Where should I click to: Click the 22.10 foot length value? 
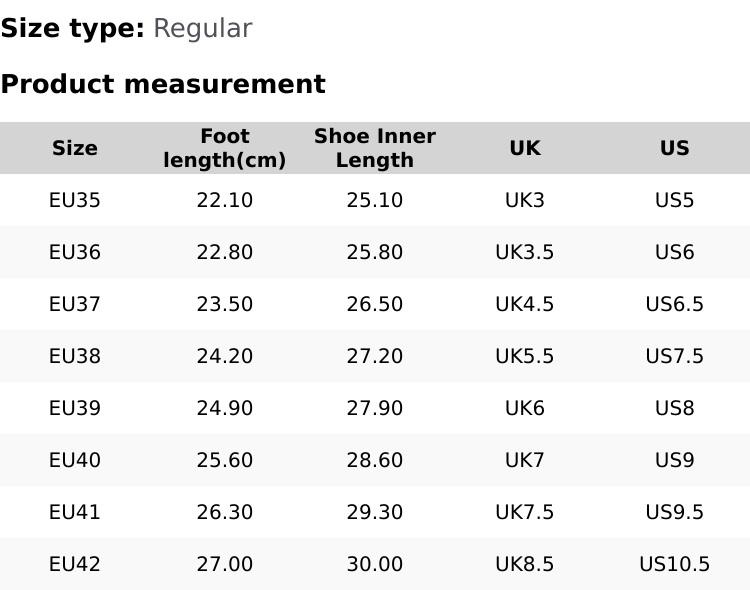pos(225,200)
